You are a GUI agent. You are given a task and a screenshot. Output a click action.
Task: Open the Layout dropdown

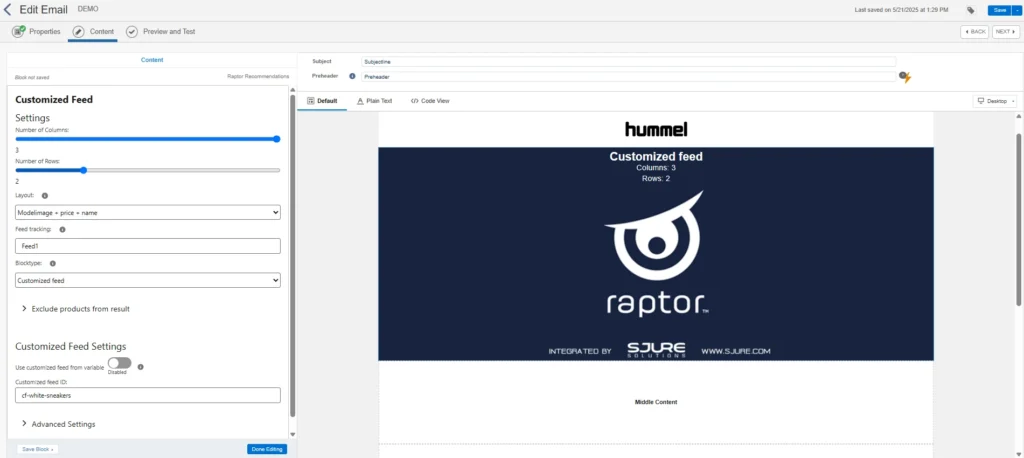(148, 212)
